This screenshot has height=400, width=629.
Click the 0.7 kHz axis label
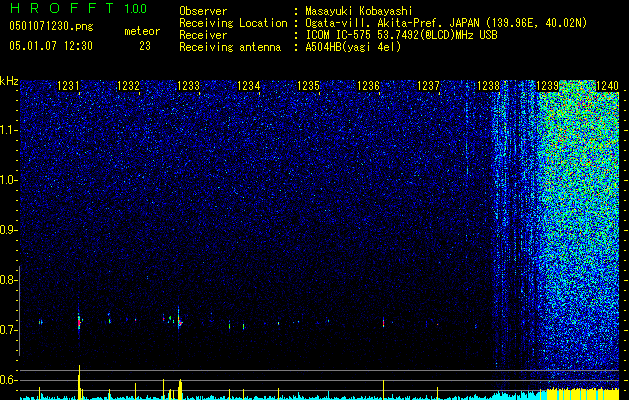click(x=7, y=330)
